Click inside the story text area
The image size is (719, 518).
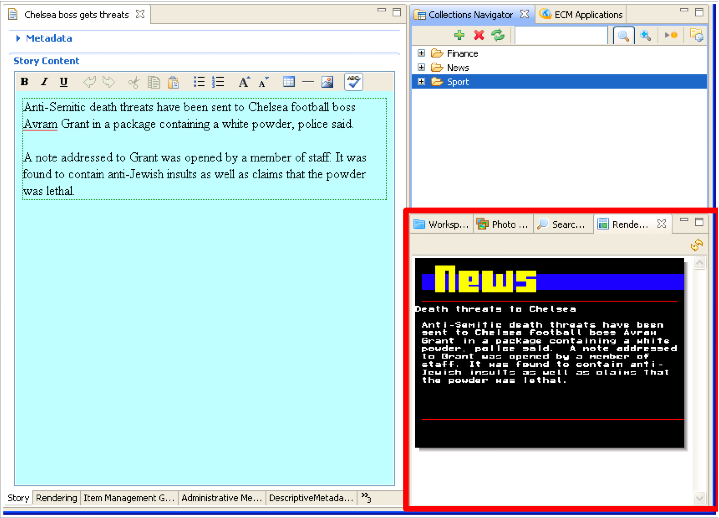(x=205, y=288)
